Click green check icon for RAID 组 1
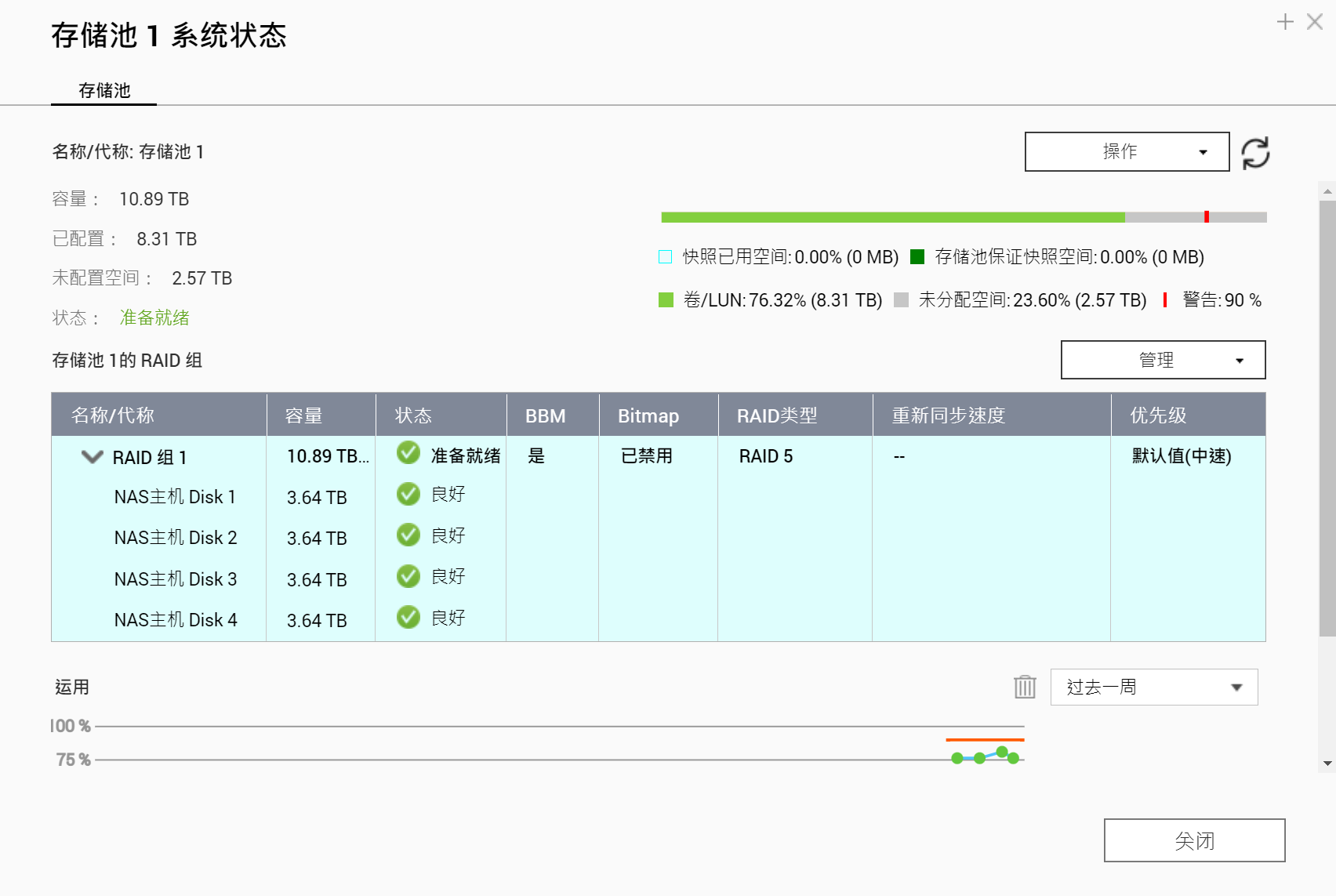Screen dimensions: 1336x896 coord(408,453)
